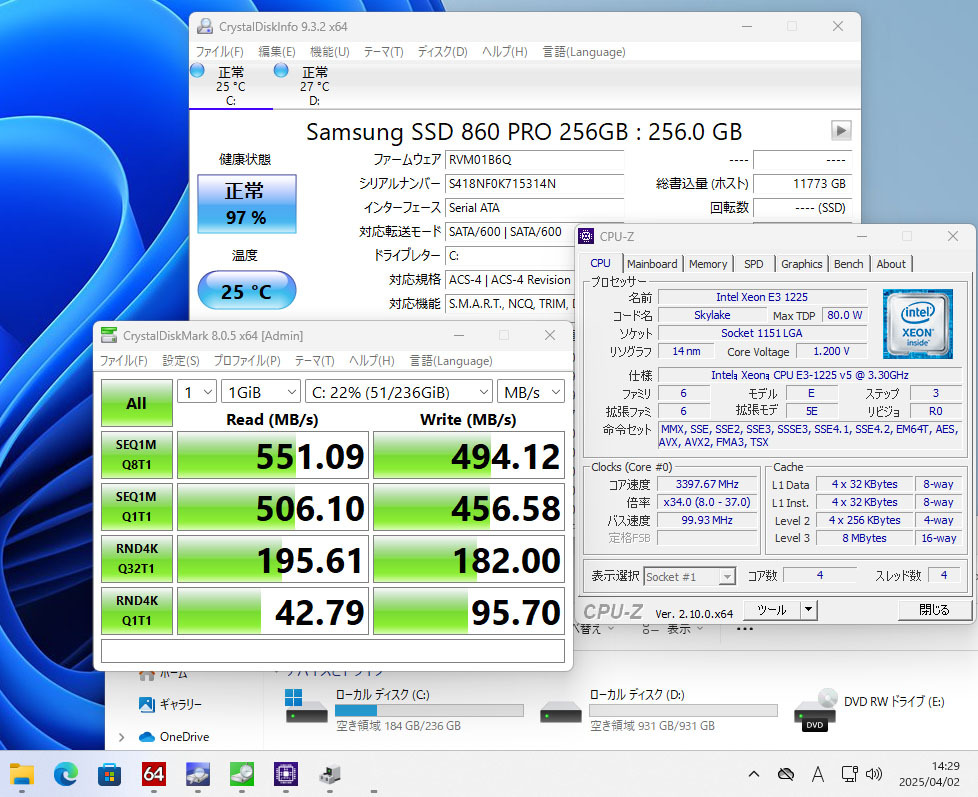This screenshot has width=978, height=797.
Task: Expand the OneDrive tree item
Action: click(122, 737)
